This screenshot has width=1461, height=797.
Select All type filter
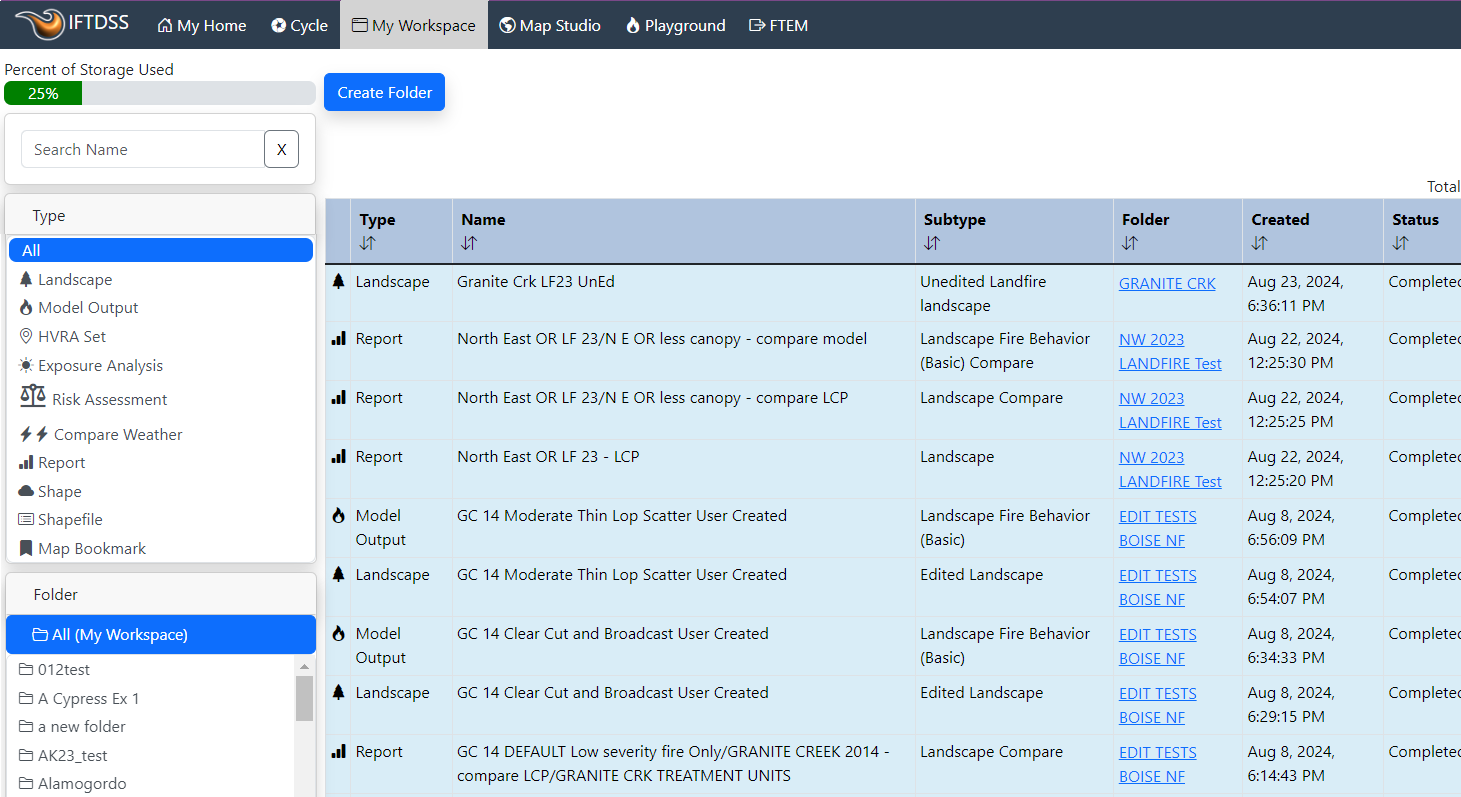161,250
